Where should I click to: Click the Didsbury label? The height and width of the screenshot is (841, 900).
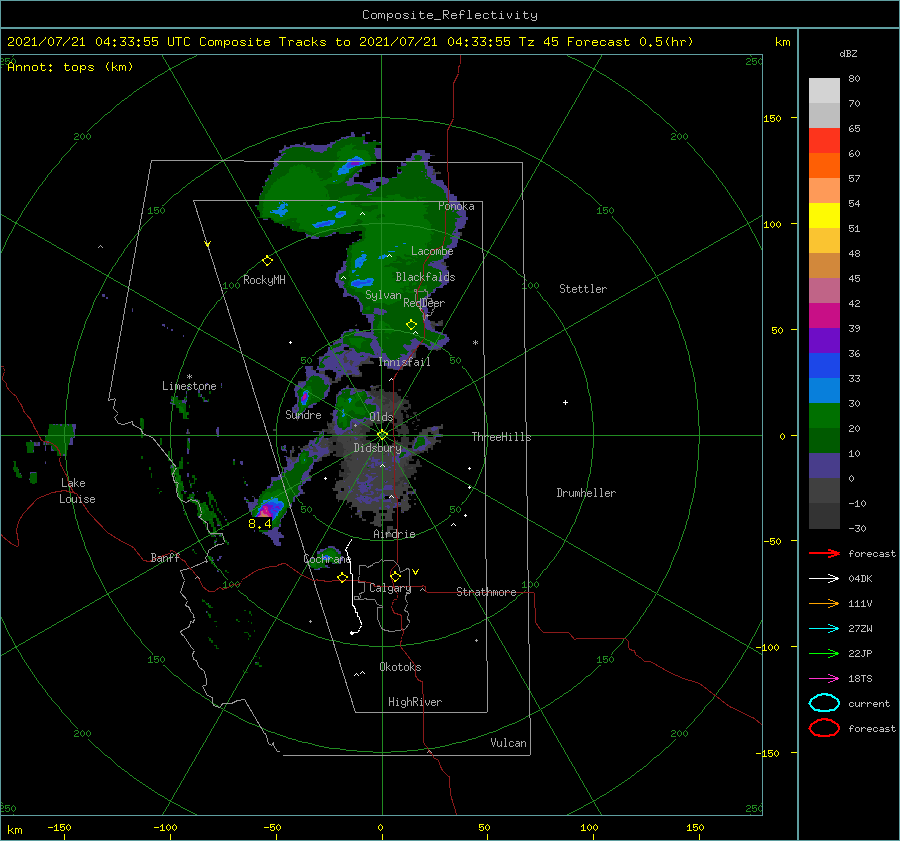pyautogui.click(x=377, y=448)
